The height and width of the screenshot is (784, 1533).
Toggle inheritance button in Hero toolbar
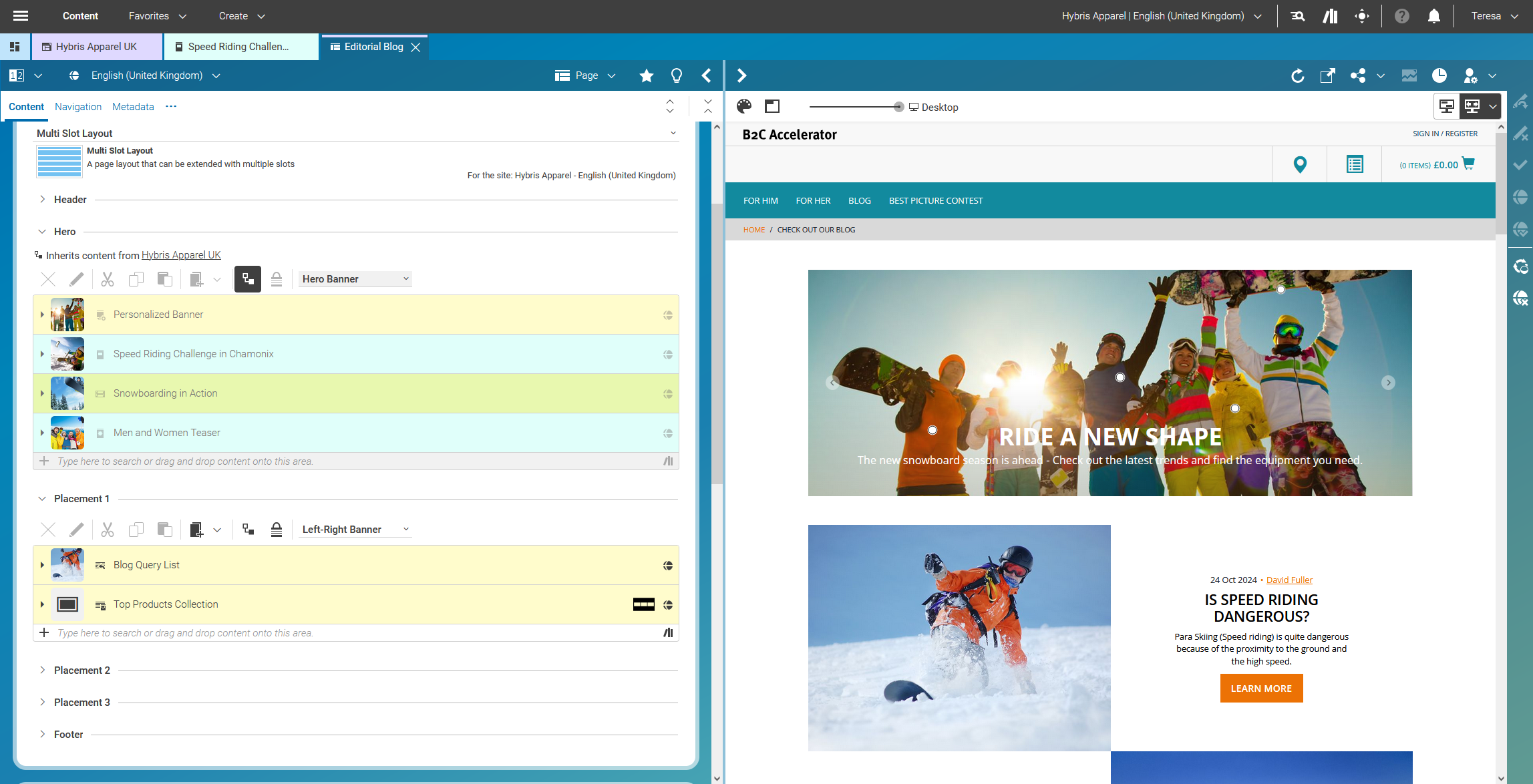point(248,279)
